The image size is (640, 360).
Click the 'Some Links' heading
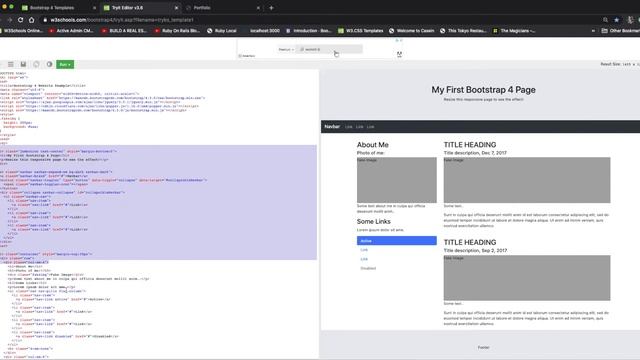[373, 222]
